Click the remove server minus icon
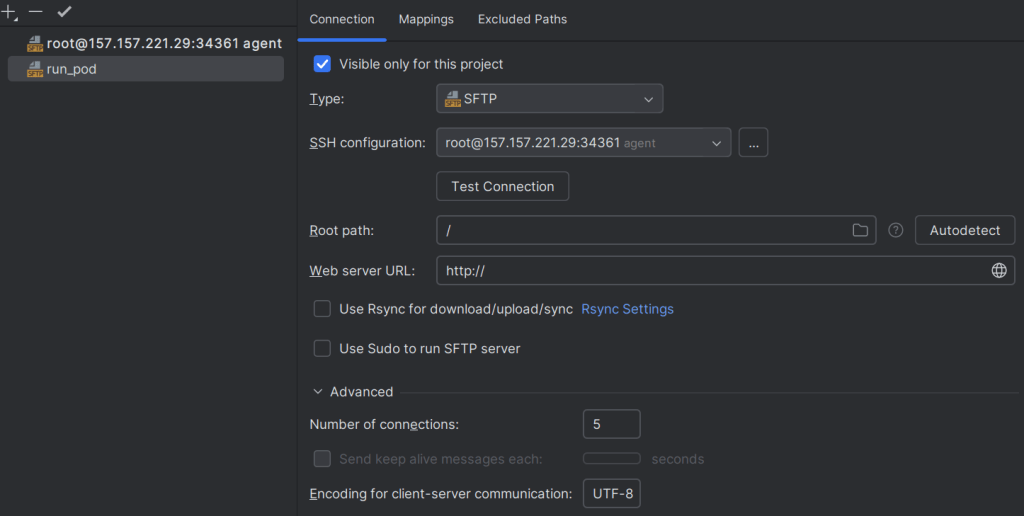The image size is (1024, 516). click(36, 12)
